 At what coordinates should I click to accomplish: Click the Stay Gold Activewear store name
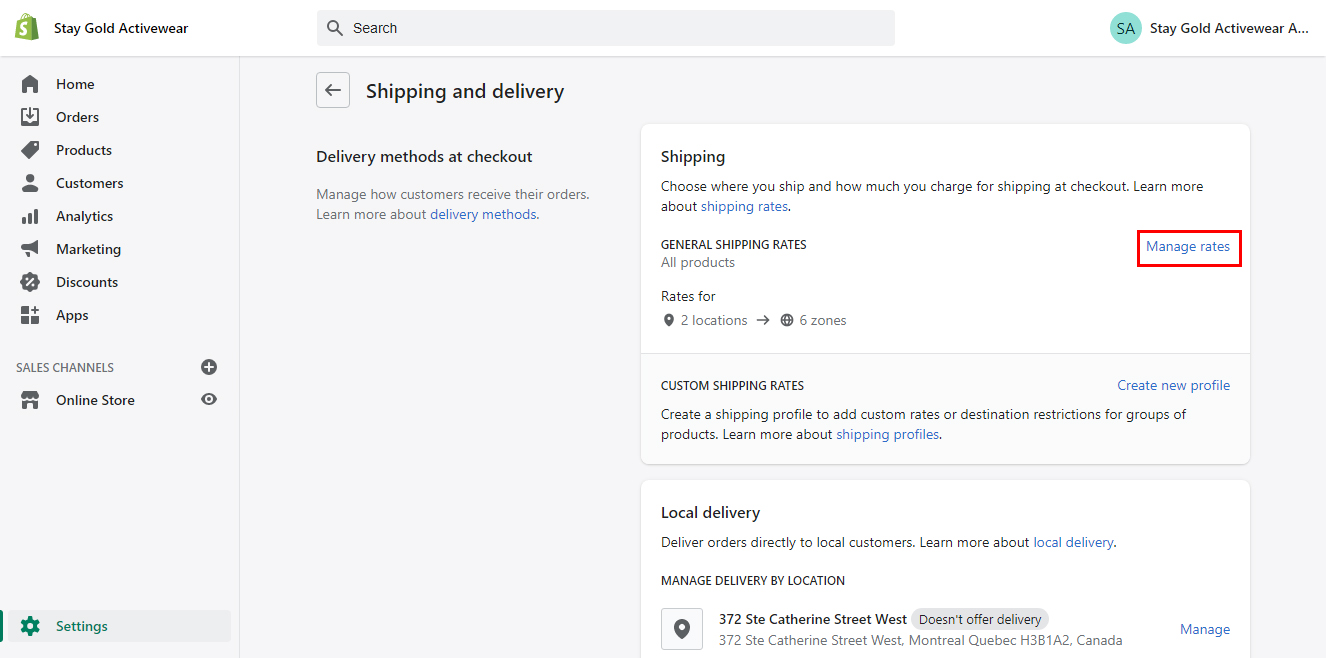click(121, 28)
